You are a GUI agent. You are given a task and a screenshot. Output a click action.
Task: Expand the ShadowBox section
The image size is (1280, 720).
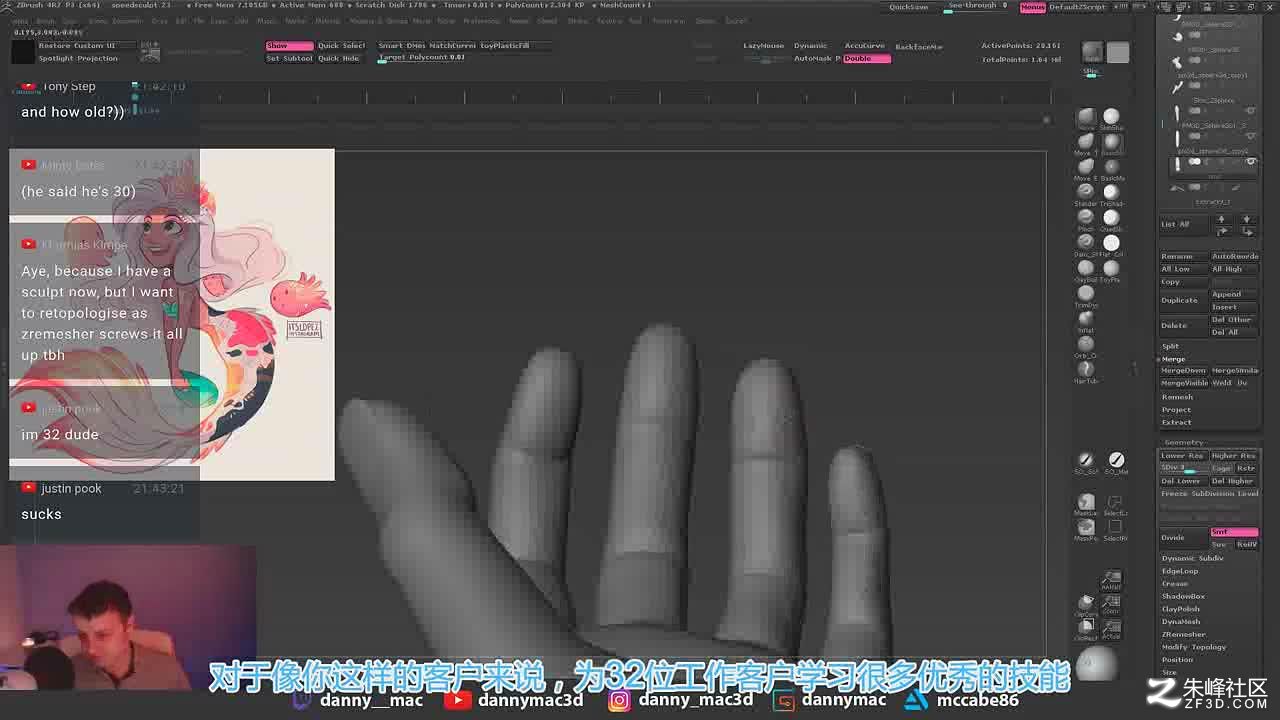[1183, 596]
